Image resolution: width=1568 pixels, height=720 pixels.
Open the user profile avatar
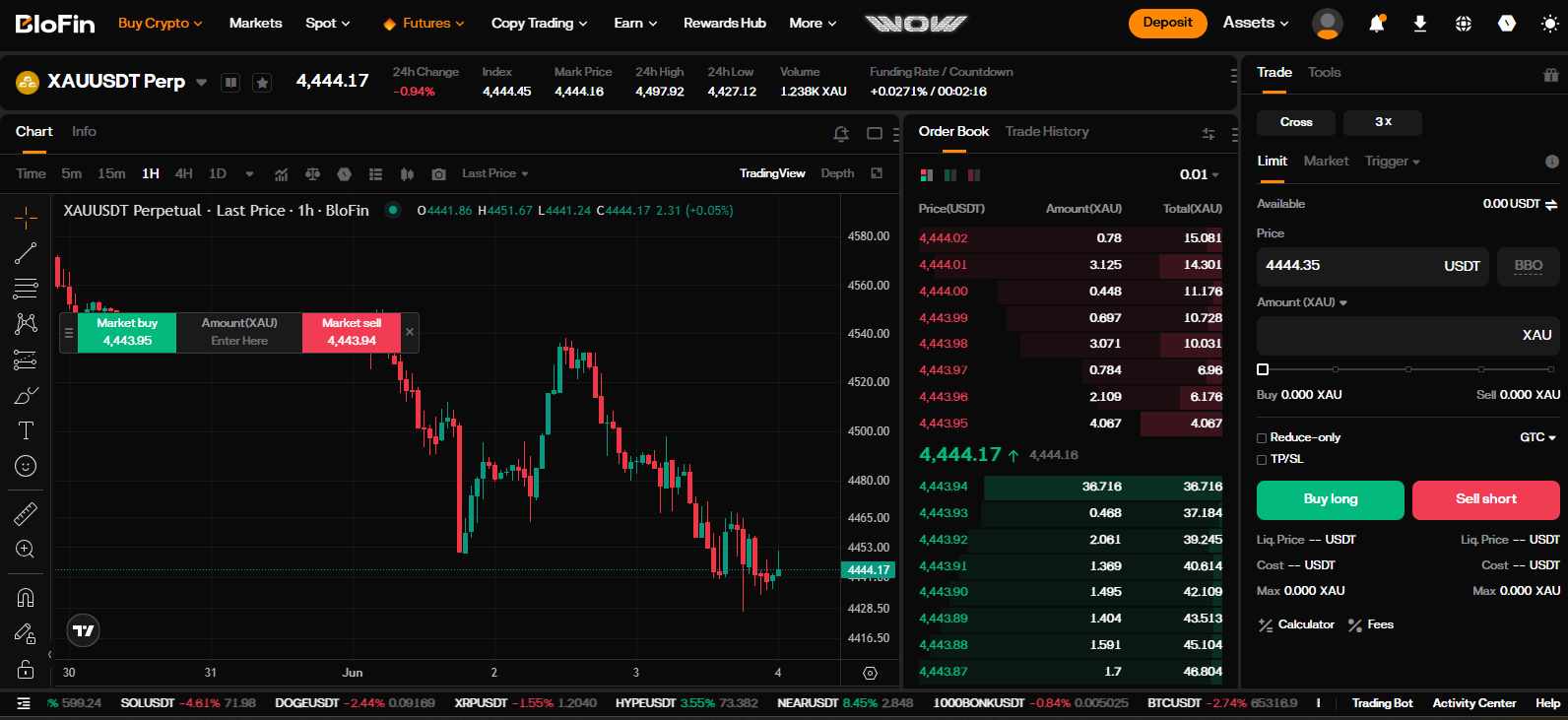[x=1328, y=24]
